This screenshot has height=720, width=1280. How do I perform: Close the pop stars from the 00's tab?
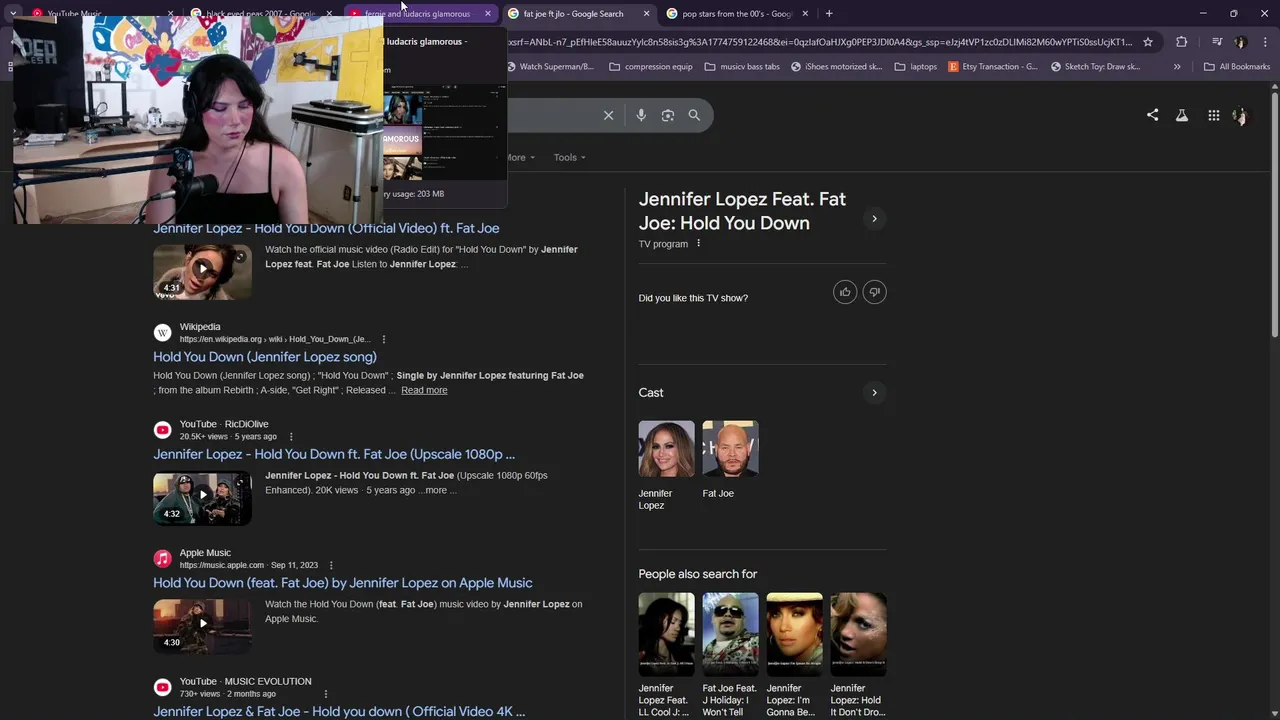coord(805,14)
